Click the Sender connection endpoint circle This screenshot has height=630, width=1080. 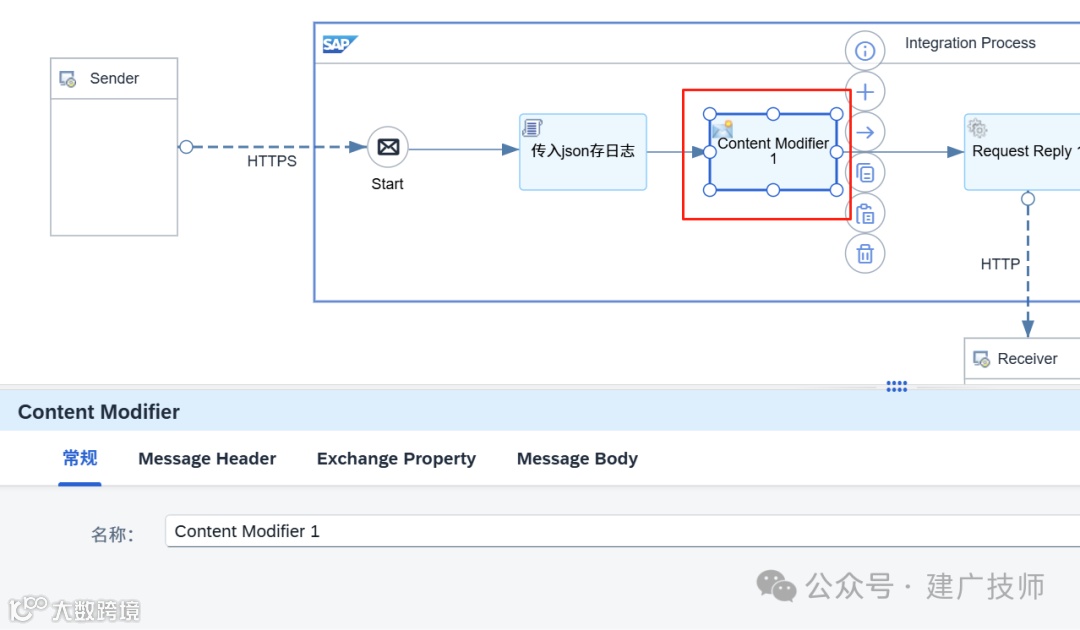pyautogui.click(x=186, y=147)
